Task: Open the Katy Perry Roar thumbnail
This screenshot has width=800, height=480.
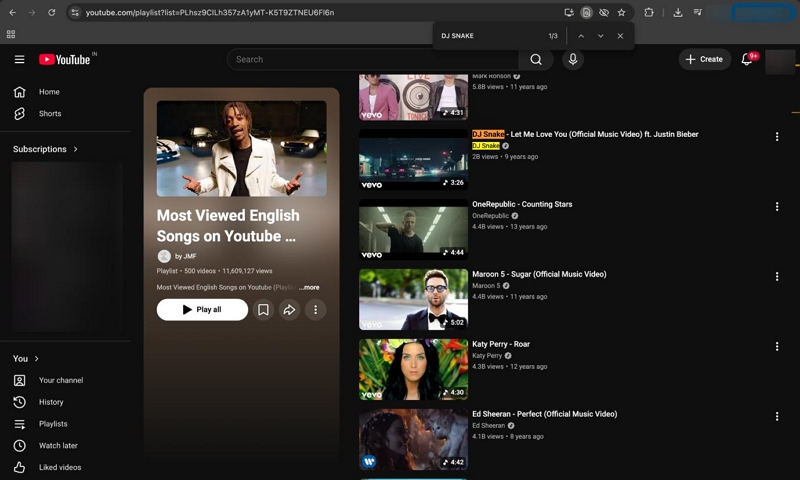Action: point(413,369)
